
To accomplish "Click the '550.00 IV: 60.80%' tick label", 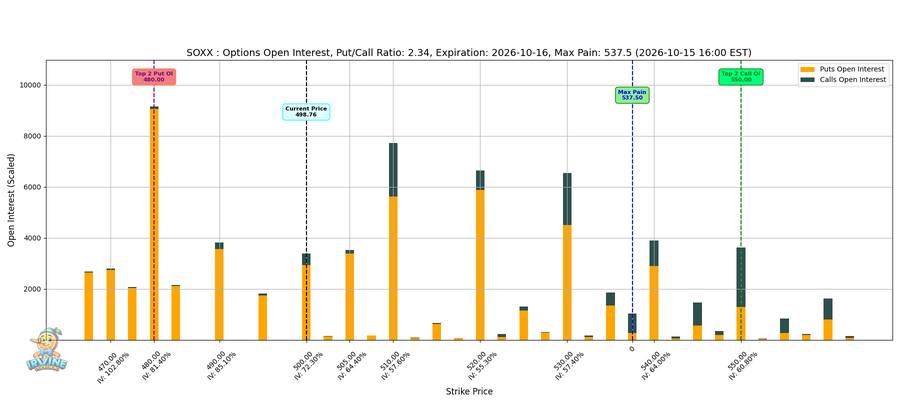I will click(x=741, y=366).
